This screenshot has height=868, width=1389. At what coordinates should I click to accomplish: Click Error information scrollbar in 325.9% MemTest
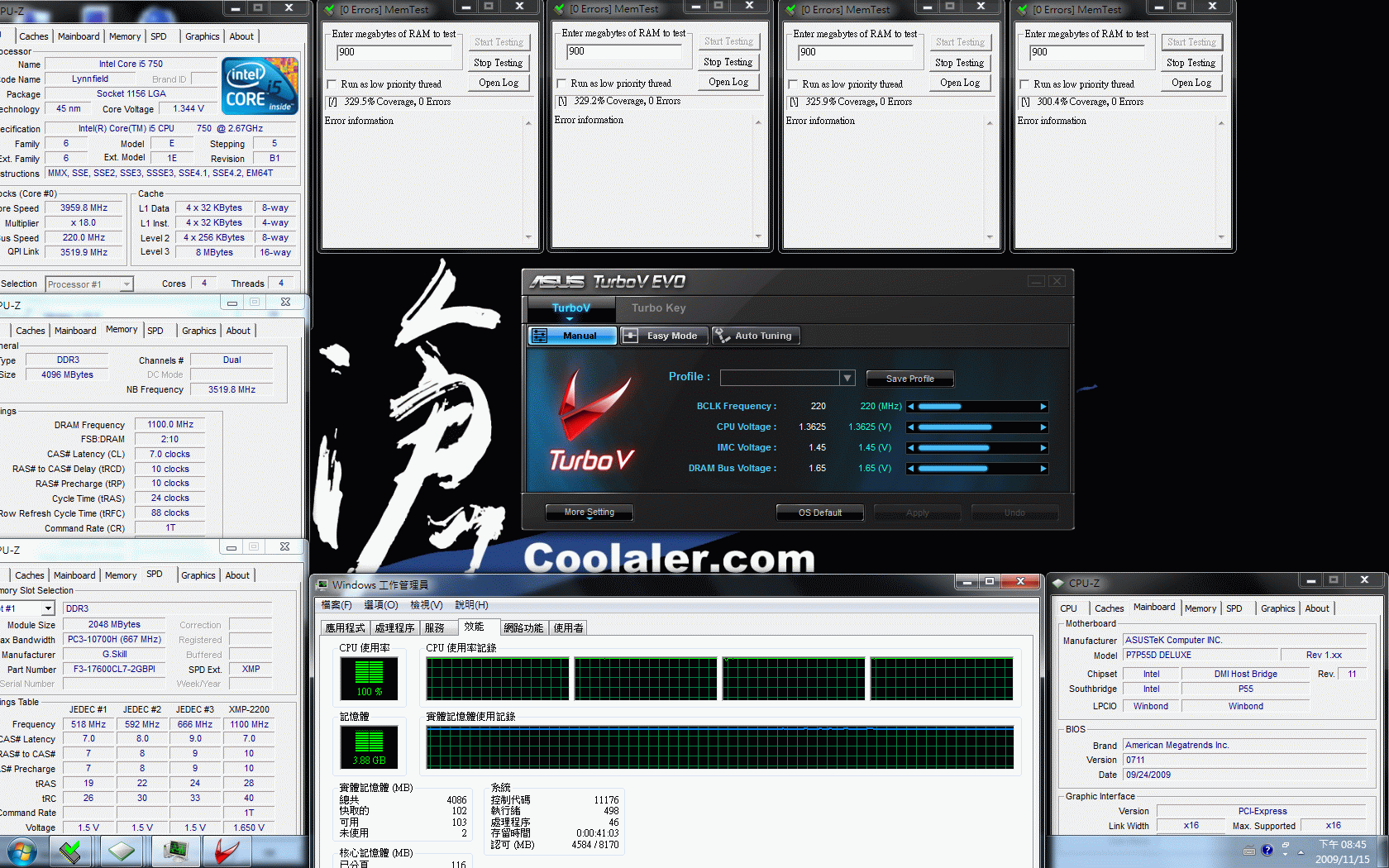point(990,180)
